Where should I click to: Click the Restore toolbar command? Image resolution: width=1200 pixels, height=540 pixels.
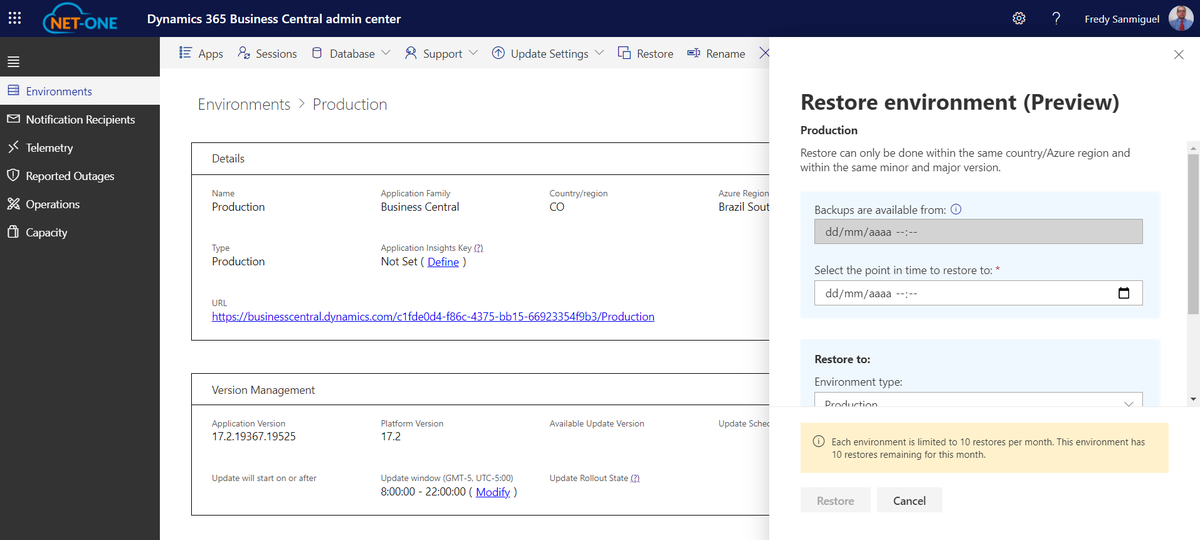point(645,53)
